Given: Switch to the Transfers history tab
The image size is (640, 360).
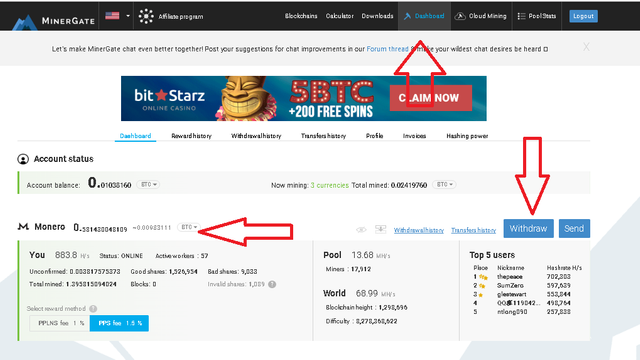Looking at the screenshot, I should click(x=323, y=136).
